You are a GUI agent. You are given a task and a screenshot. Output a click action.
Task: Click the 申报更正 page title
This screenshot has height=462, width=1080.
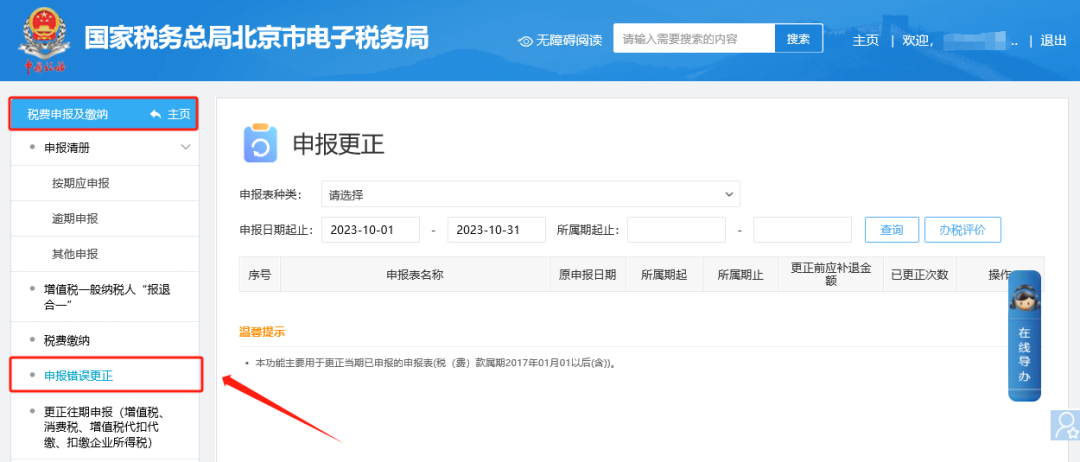coord(339,144)
